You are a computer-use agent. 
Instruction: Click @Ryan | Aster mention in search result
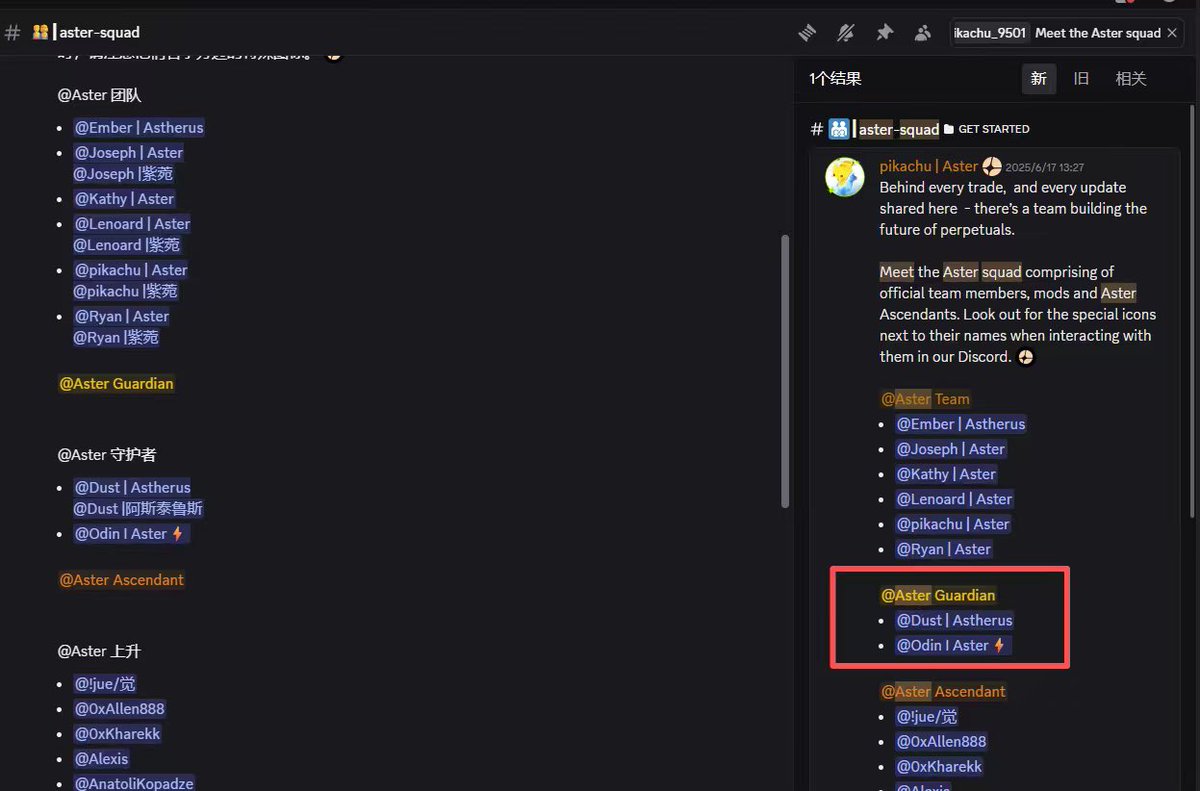[944, 549]
